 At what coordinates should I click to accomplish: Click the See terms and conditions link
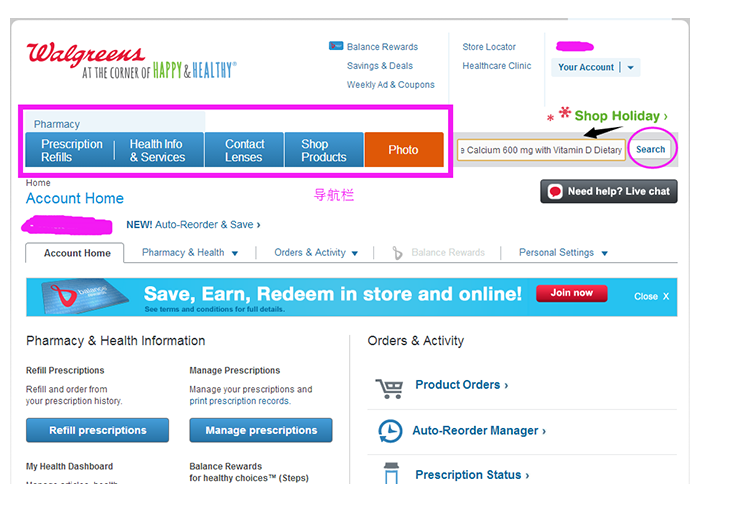pos(215,309)
